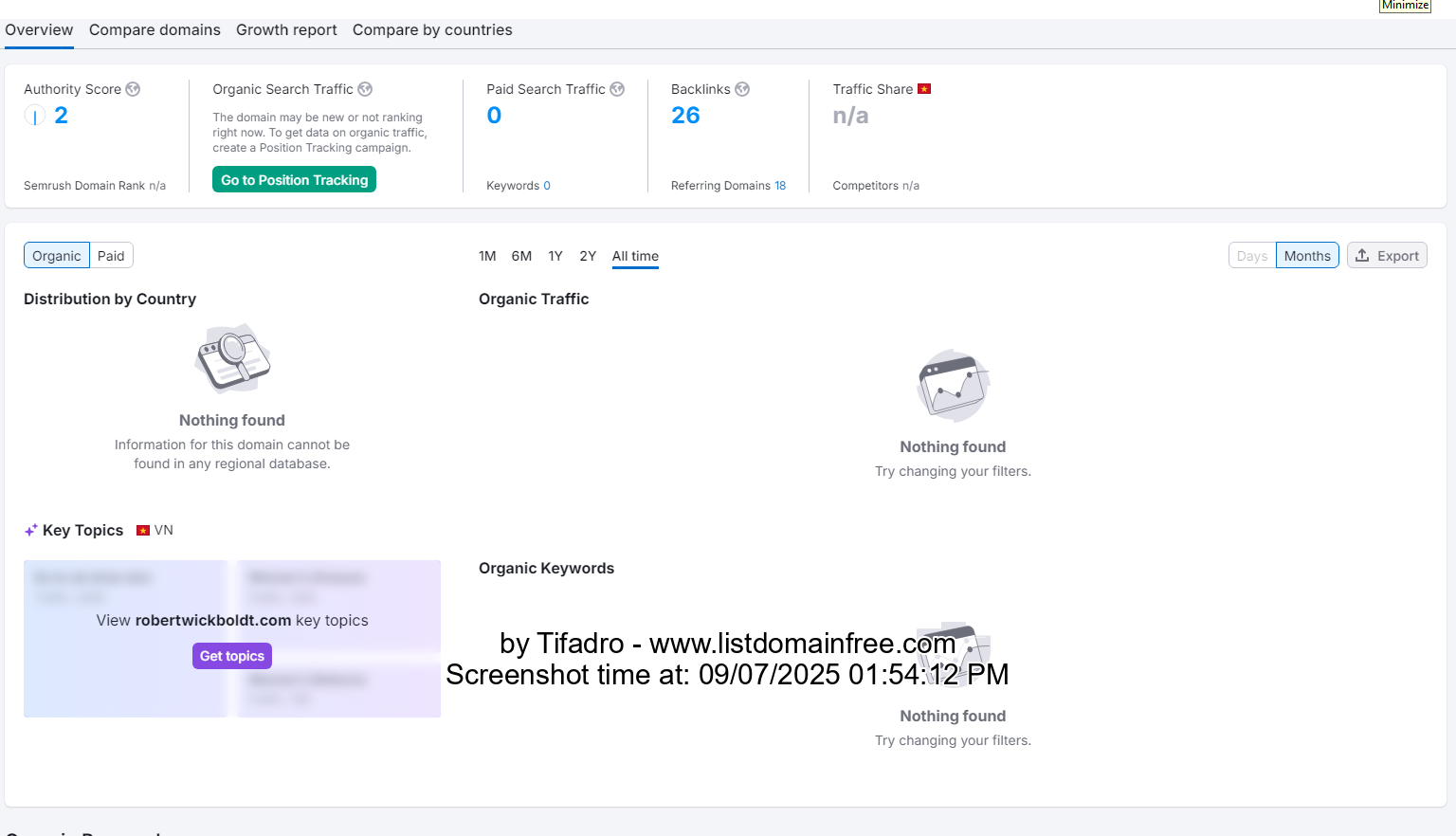Viewport: 1456px width, 836px height.
Task: Open the Compare domains tab
Action: [155, 30]
